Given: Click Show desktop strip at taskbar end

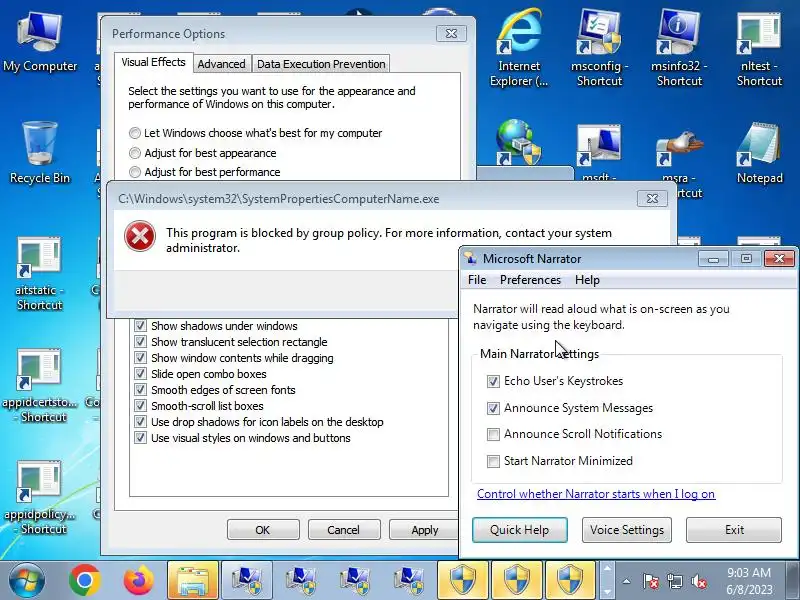Looking at the screenshot, I should 792,581.
